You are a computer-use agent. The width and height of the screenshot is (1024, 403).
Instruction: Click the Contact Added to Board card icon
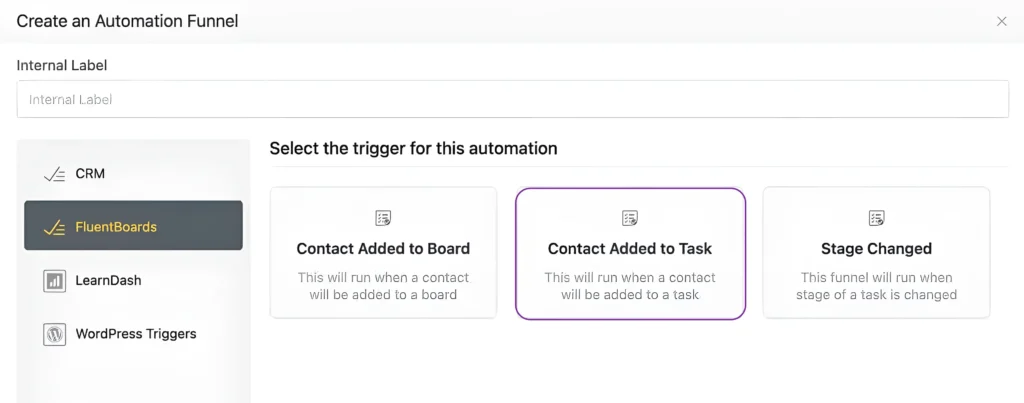(x=383, y=217)
